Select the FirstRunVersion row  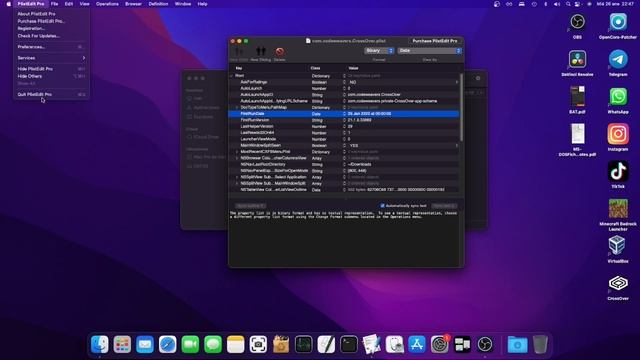344,120
